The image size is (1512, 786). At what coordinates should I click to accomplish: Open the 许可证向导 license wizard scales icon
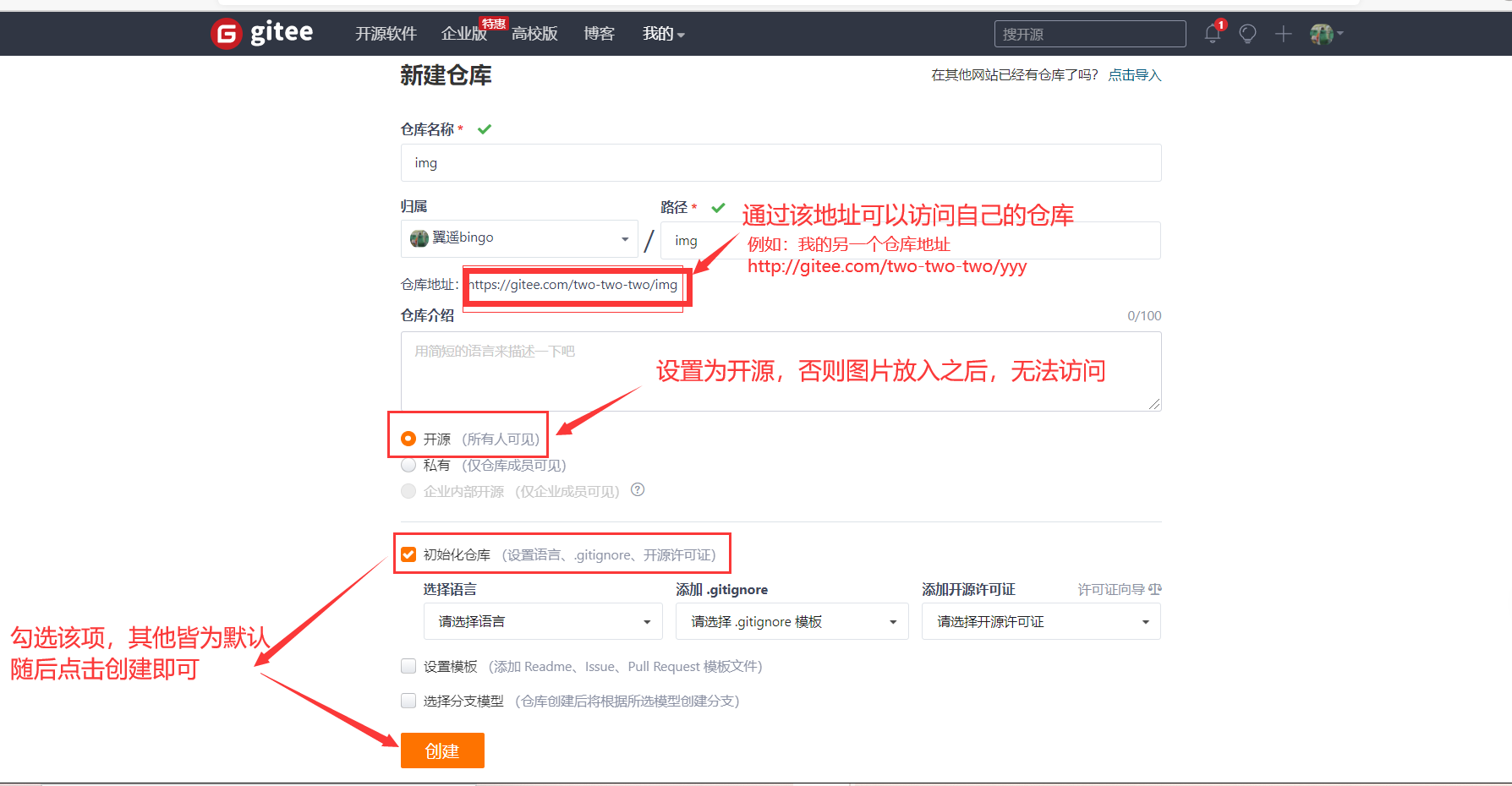pos(1155,589)
